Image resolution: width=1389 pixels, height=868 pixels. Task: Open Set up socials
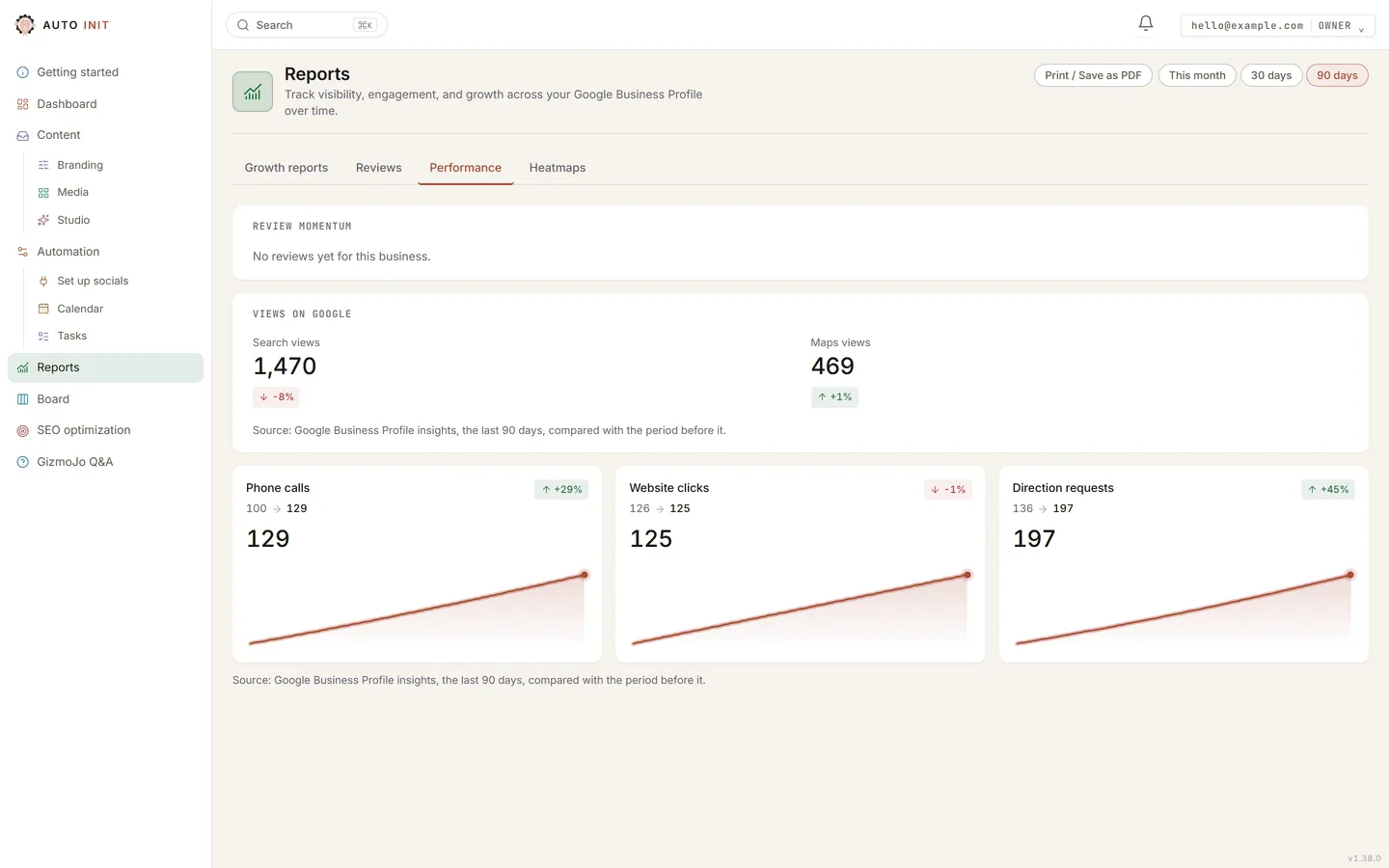(x=116, y=282)
